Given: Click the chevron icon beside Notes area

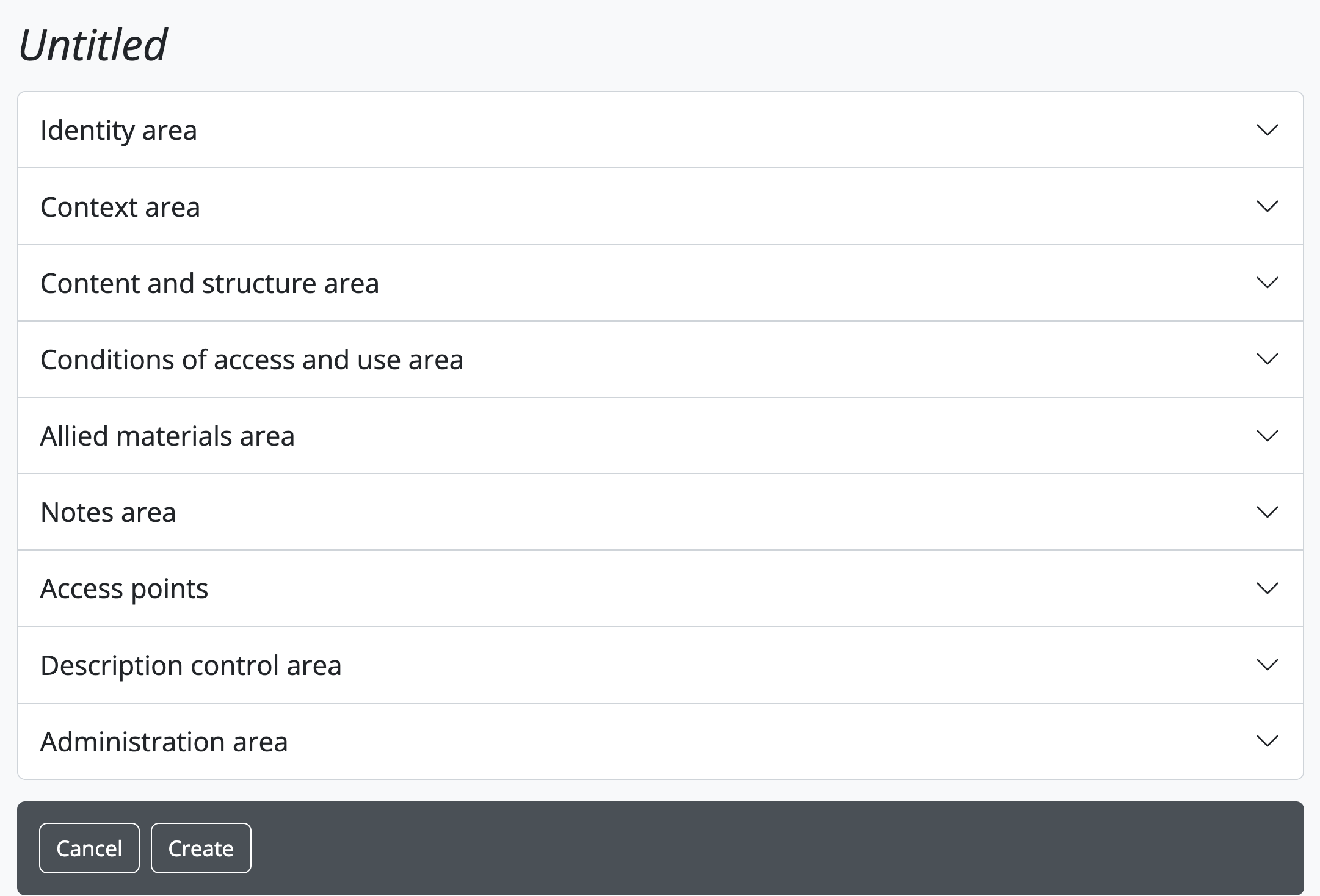Looking at the screenshot, I should coord(1267,512).
